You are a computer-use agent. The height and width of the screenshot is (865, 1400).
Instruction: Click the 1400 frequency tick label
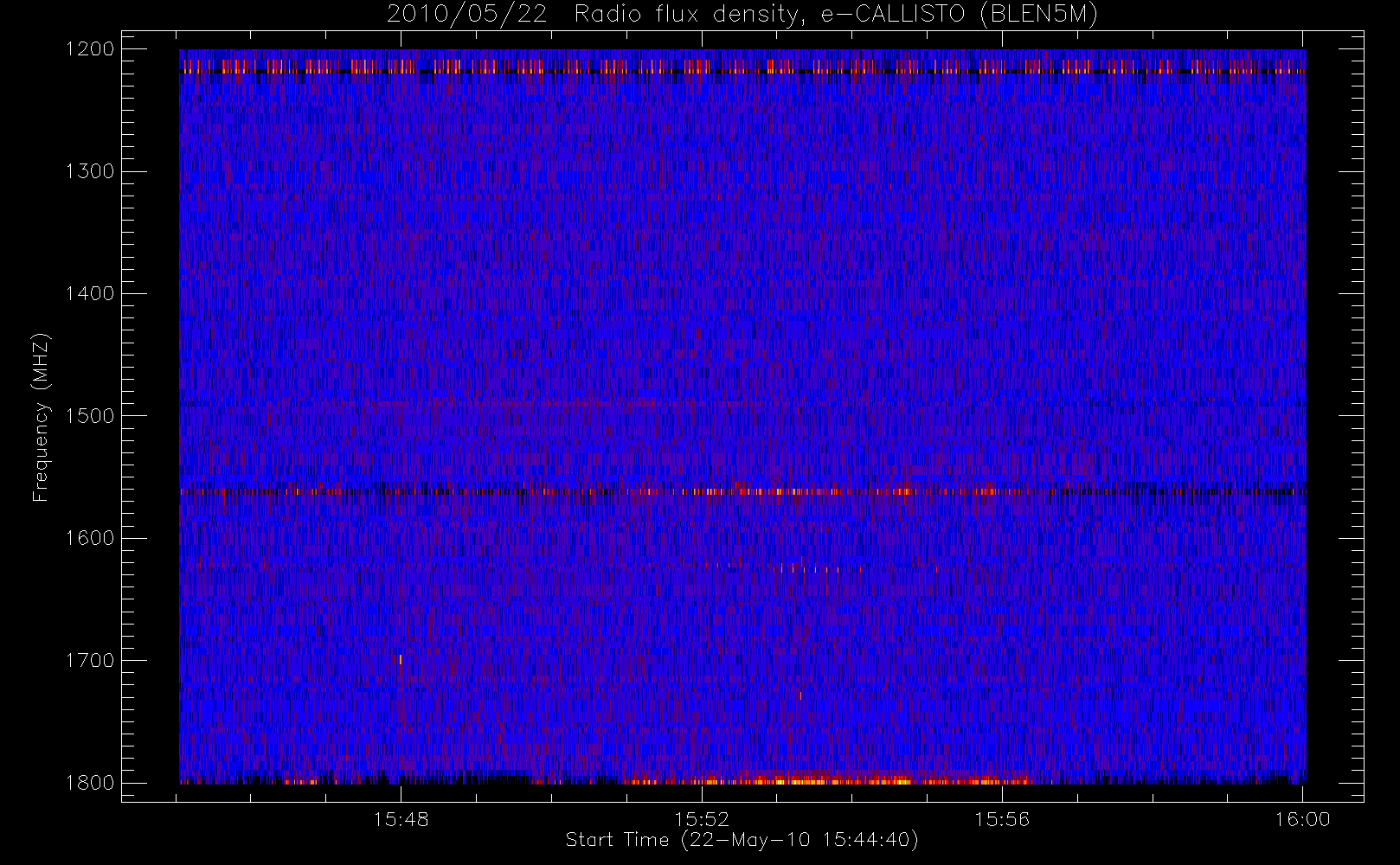[x=90, y=293]
